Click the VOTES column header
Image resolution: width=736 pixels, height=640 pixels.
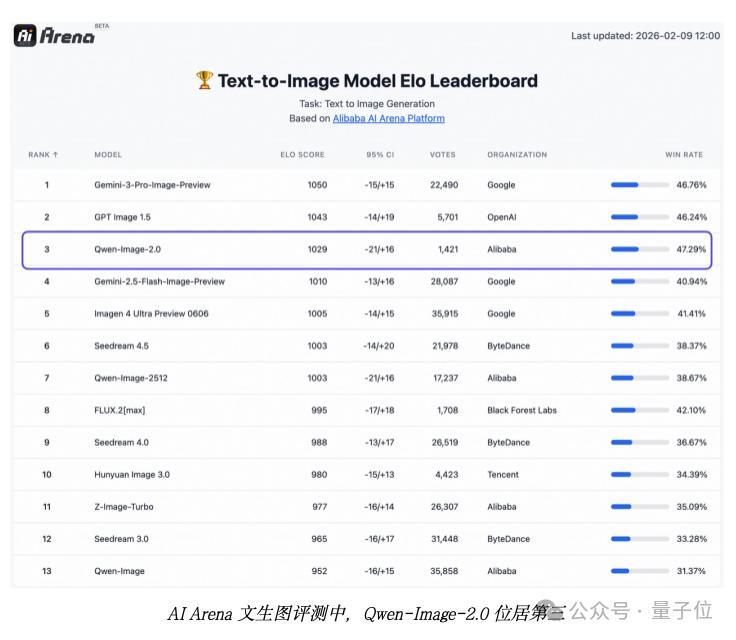pyautogui.click(x=442, y=155)
